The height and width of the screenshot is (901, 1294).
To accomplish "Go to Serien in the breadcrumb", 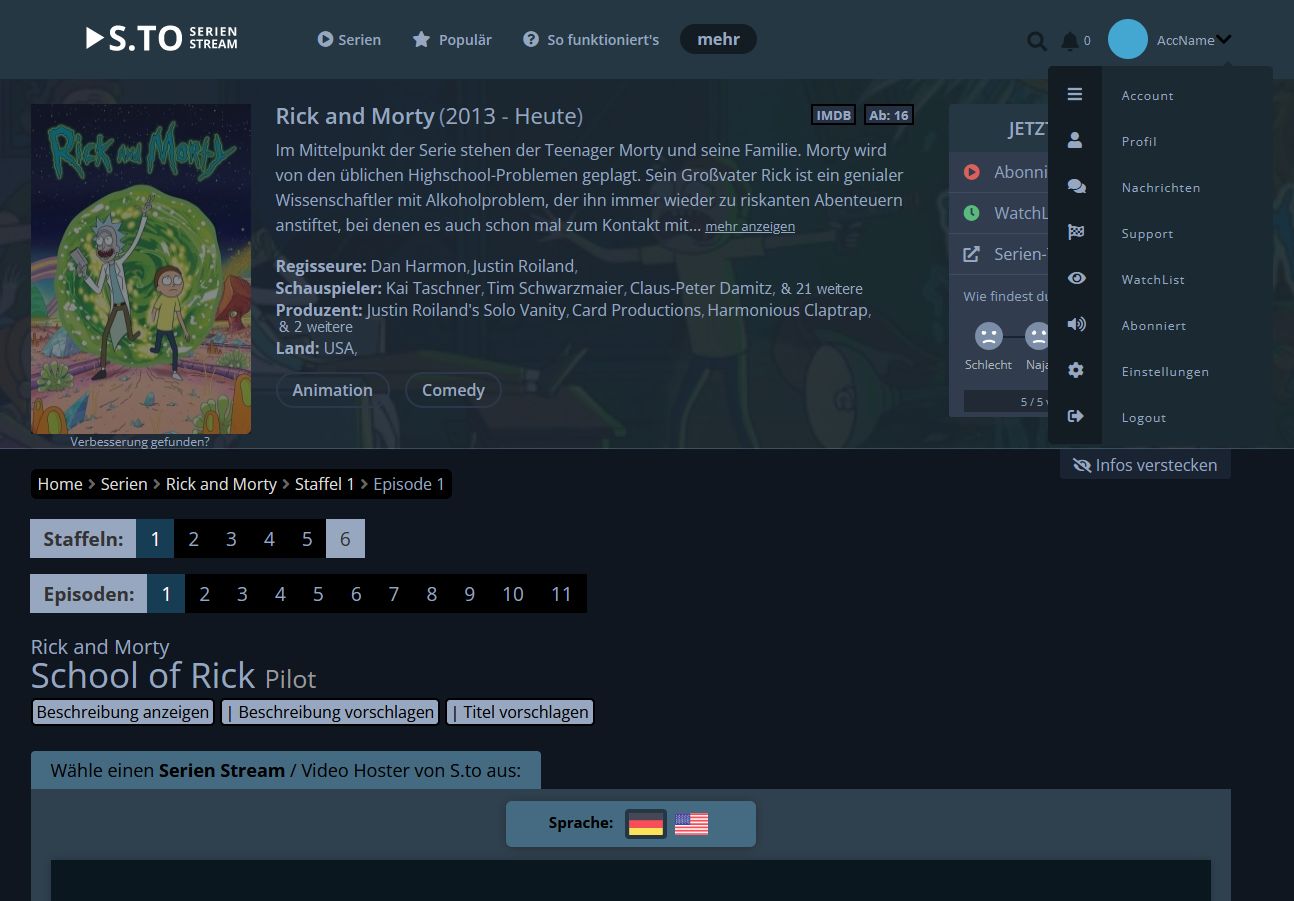I will (124, 484).
